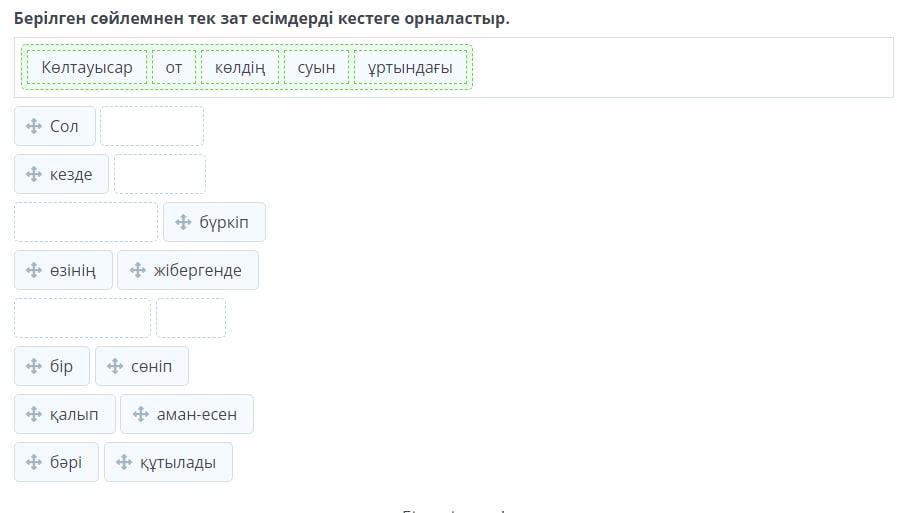Select the 'Көлтауысар' word in the table
The height and width of the screenshot is (513, 910).
tap(87, 67)
